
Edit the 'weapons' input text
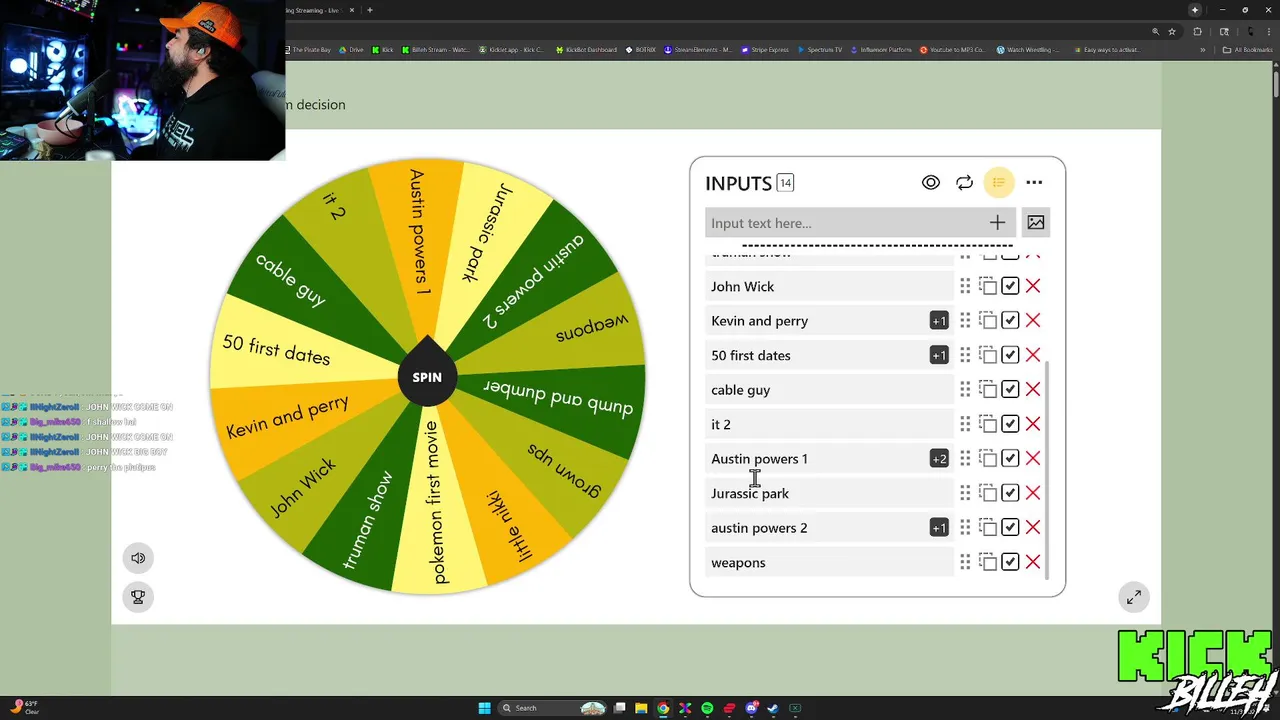pos(829,562)
